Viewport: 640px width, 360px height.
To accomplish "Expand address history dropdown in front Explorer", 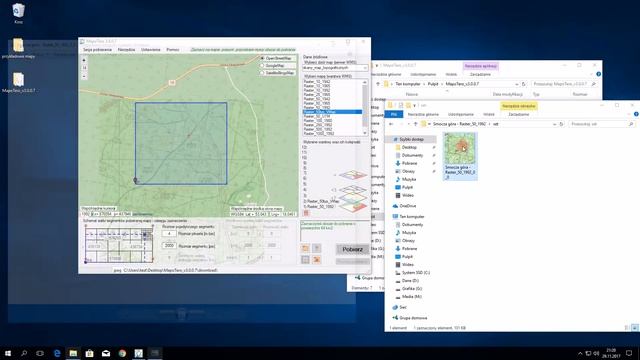I will coord(554,124).
